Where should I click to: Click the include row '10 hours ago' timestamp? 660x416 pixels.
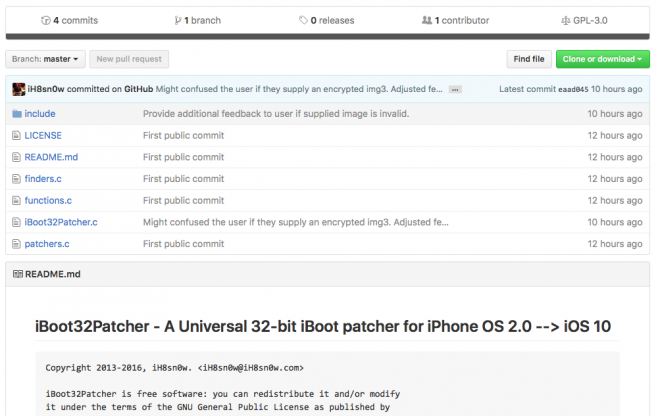615,114
